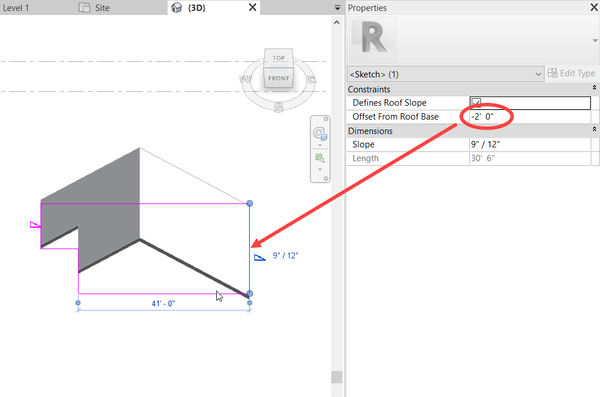
Task: Activate the Zoom Region tool in navigation bar
Action: [x=320, y=158]
